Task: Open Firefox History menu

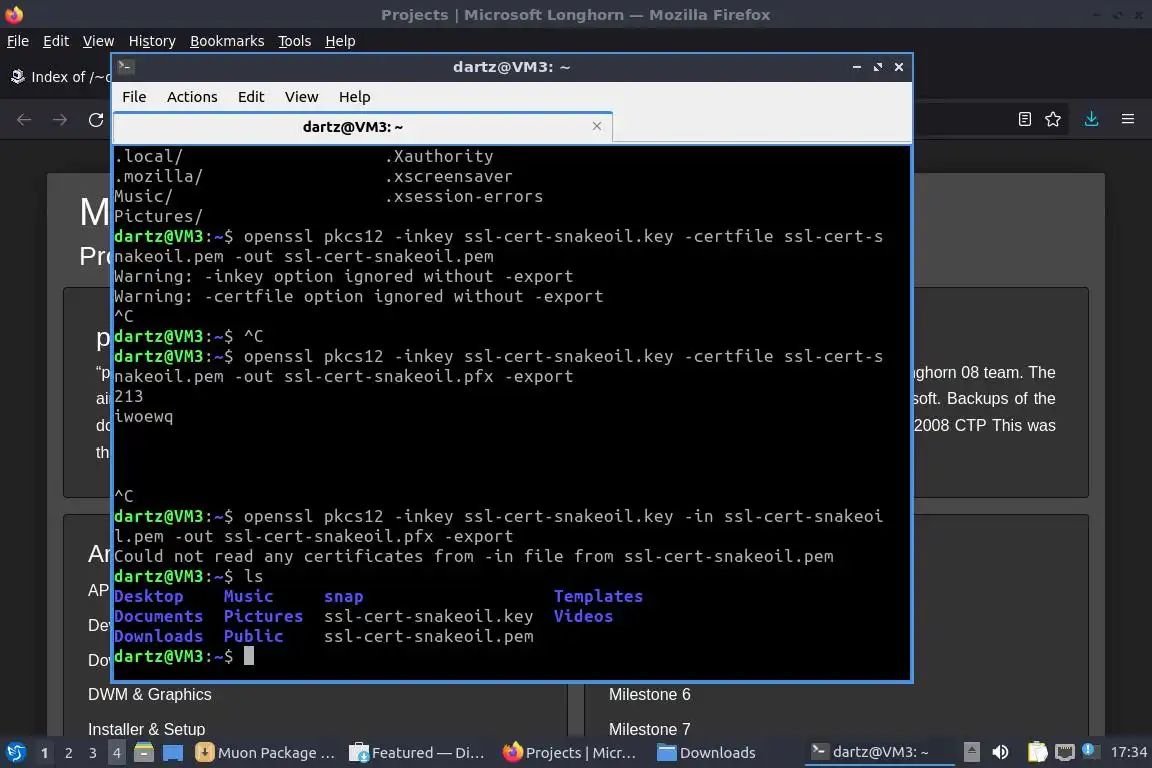Action: (152, 41)
